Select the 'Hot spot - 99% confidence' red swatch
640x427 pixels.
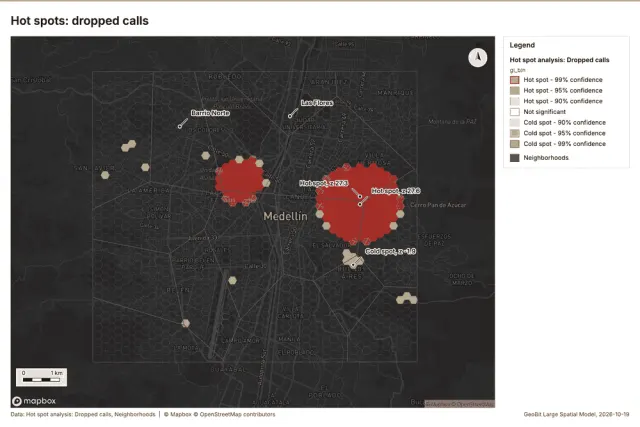[x=515, y=80]
